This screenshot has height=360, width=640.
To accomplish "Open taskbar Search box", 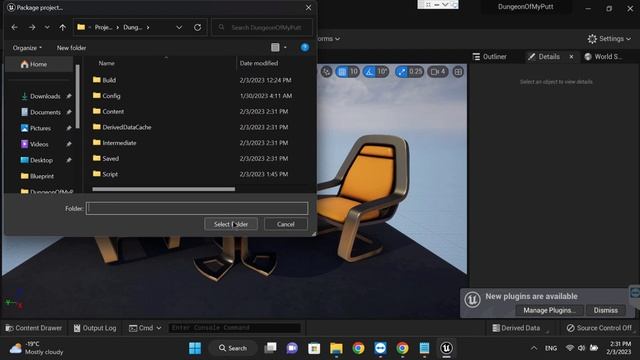I will tap(233, 348).
